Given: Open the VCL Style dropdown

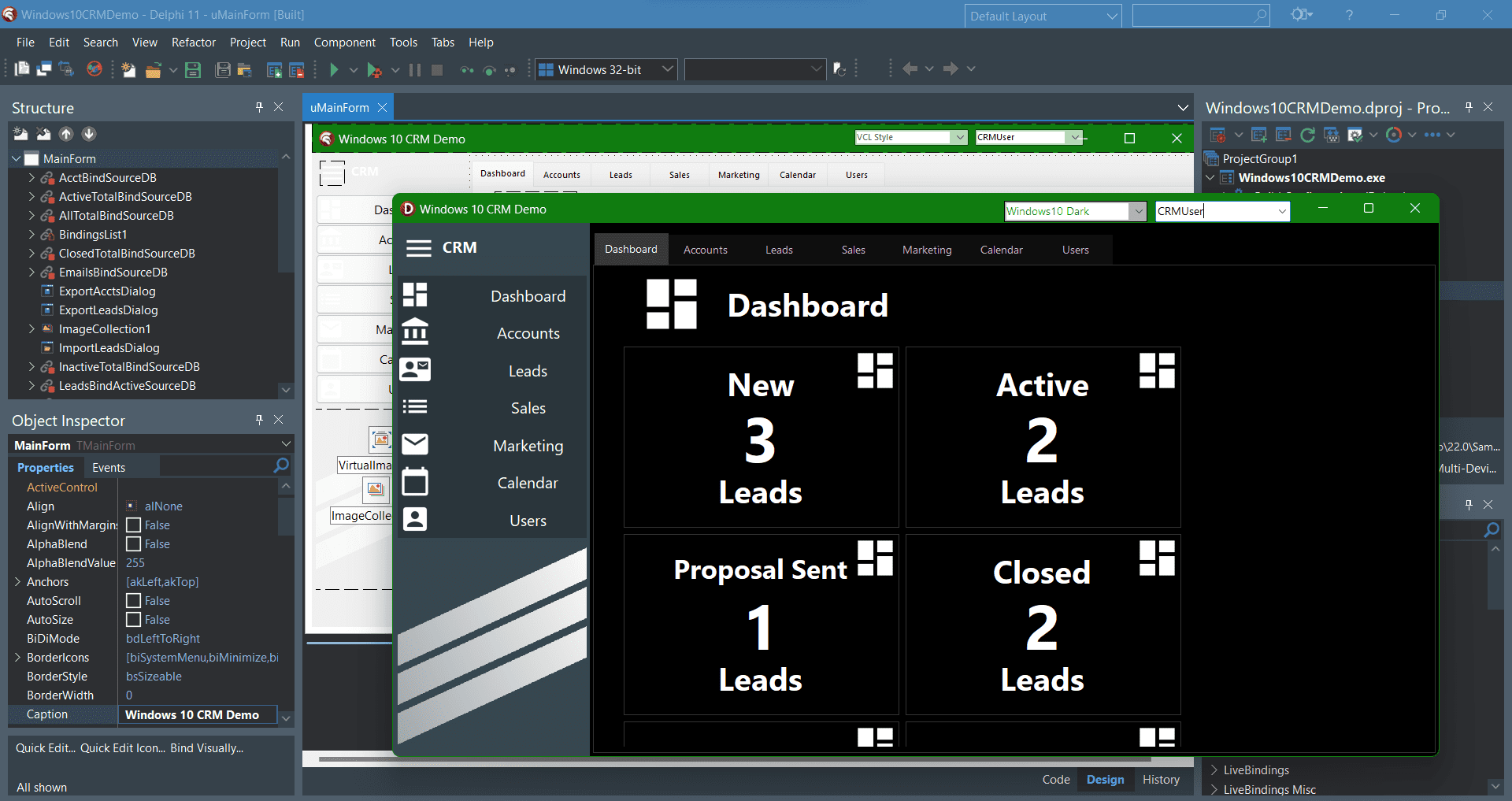Looking at the screenshot, I should [x=961, y=136].
